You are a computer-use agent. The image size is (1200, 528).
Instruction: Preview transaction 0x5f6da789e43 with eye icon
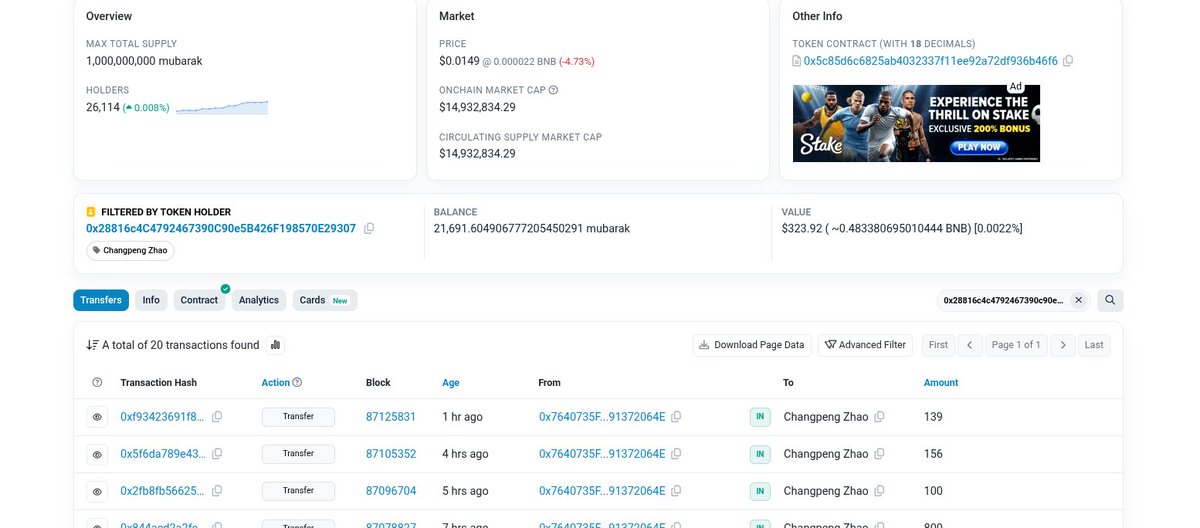[x=97, y=454]
